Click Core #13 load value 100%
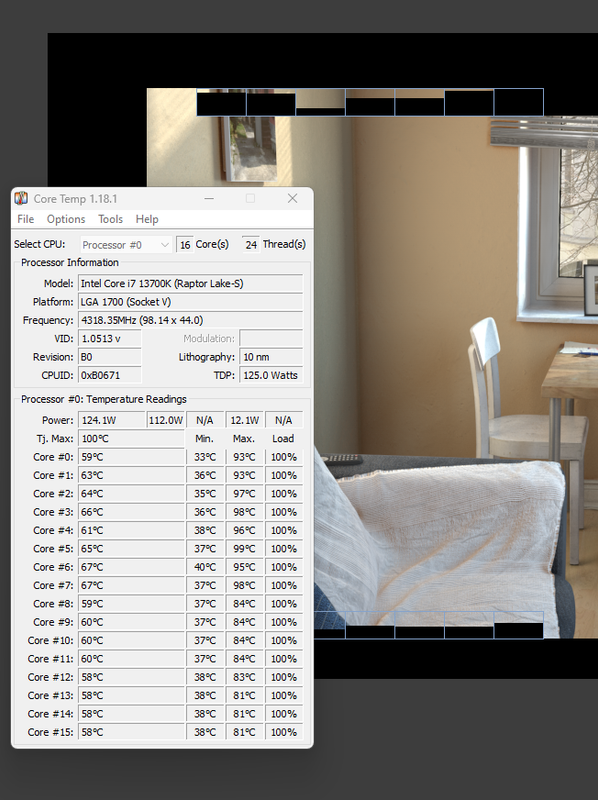The width and height of the screenshot is (598, 800). tap(284, 696)
